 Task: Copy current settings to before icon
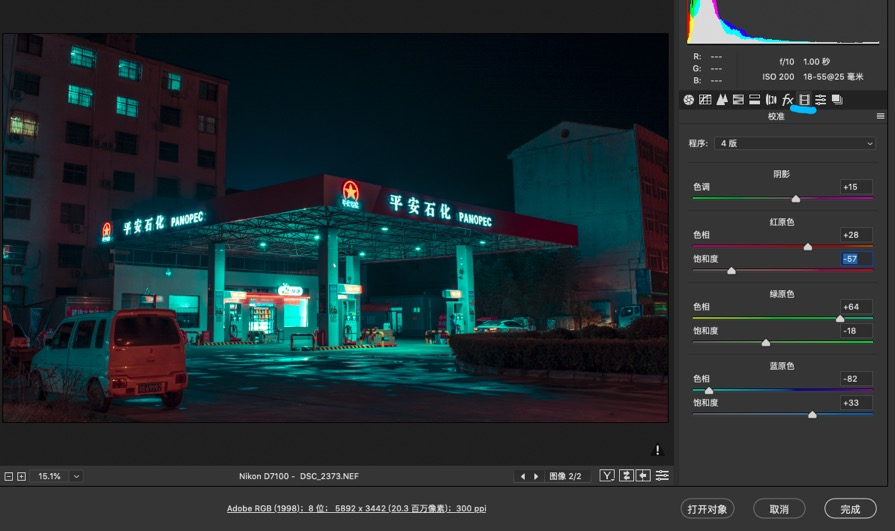click(643, 476)
